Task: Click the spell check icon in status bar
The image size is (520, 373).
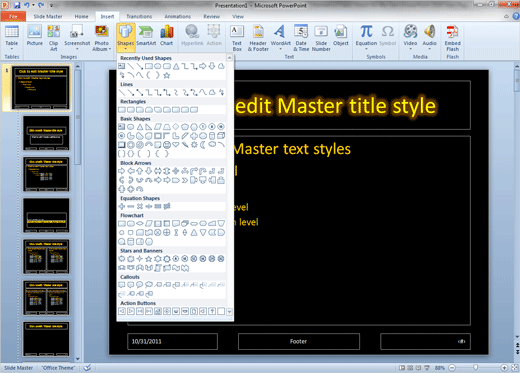Action: point(87,368)
